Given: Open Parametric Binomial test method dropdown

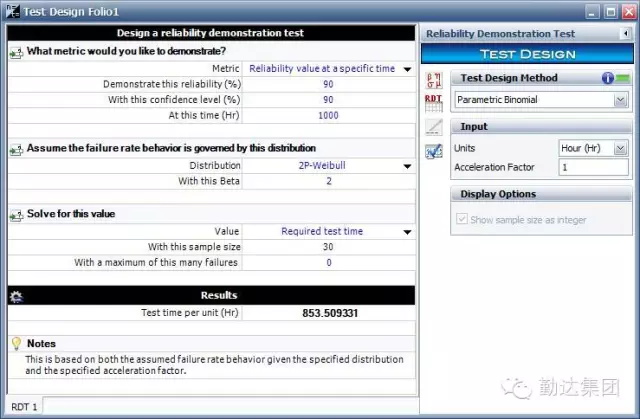Looking at the screenshot, I should point(620,100).
